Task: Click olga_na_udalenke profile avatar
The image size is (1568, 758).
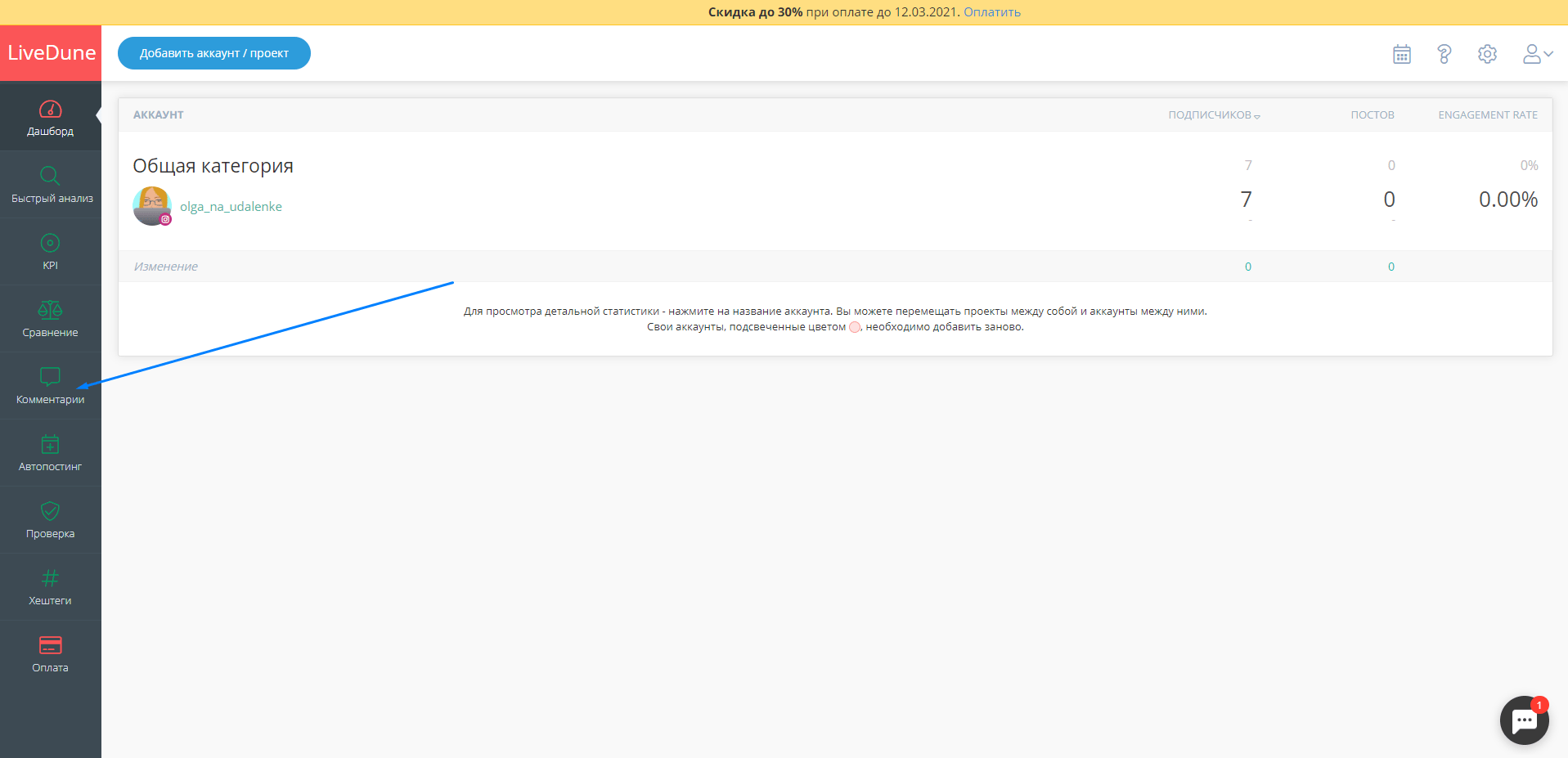Action: point(151,206)
